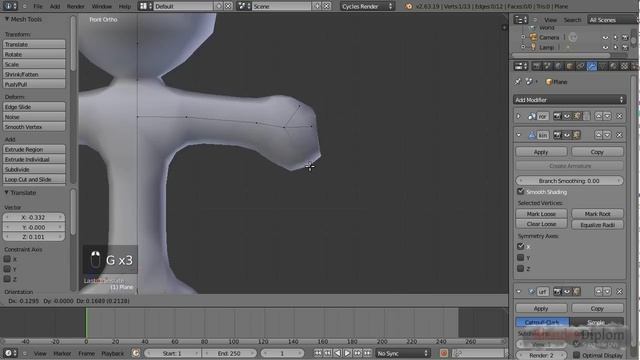Screen dimensions: 640x360
Task: Expand the Mirror modifier panel
Action: point(519,116)
